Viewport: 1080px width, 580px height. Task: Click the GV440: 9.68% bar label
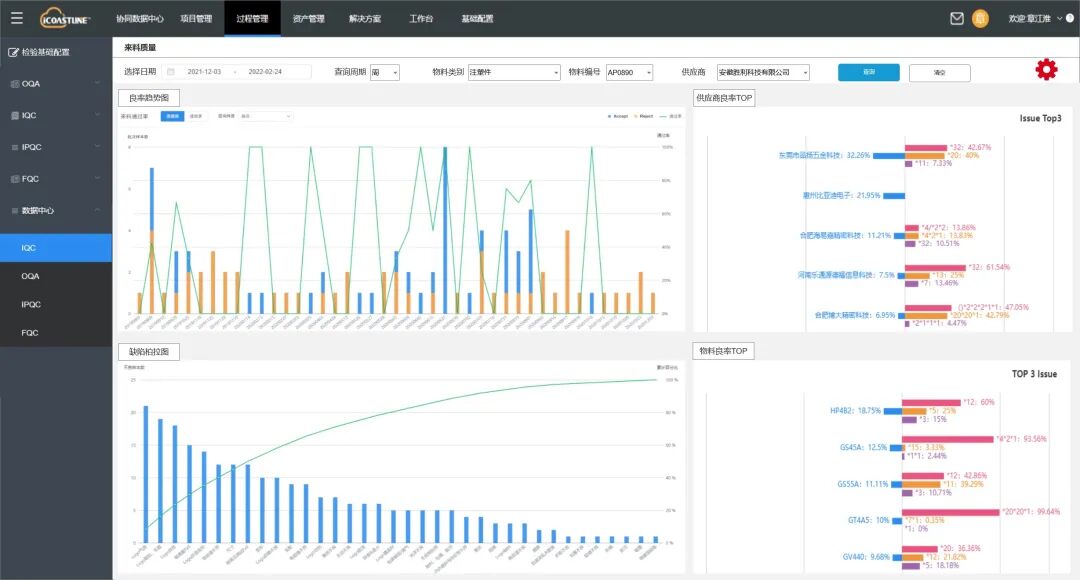click(866, 557)
